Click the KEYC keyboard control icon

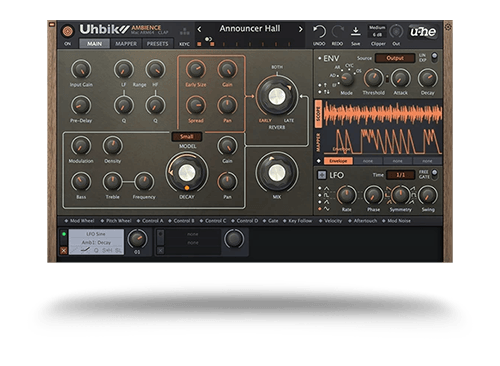tap(184, 32)
